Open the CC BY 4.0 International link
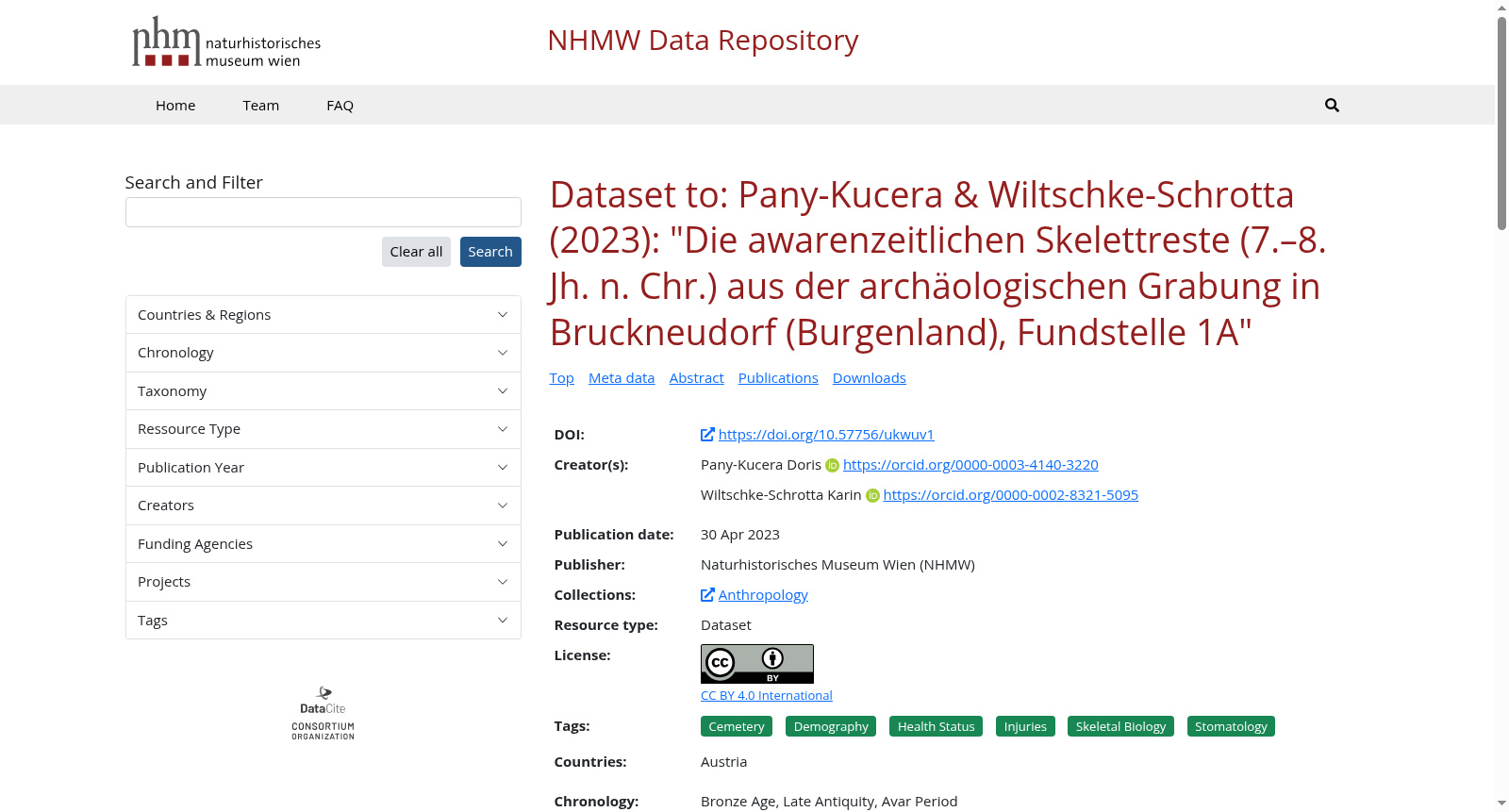The height and width of the screenshot is (812, 1509). [x=767, y=696]
